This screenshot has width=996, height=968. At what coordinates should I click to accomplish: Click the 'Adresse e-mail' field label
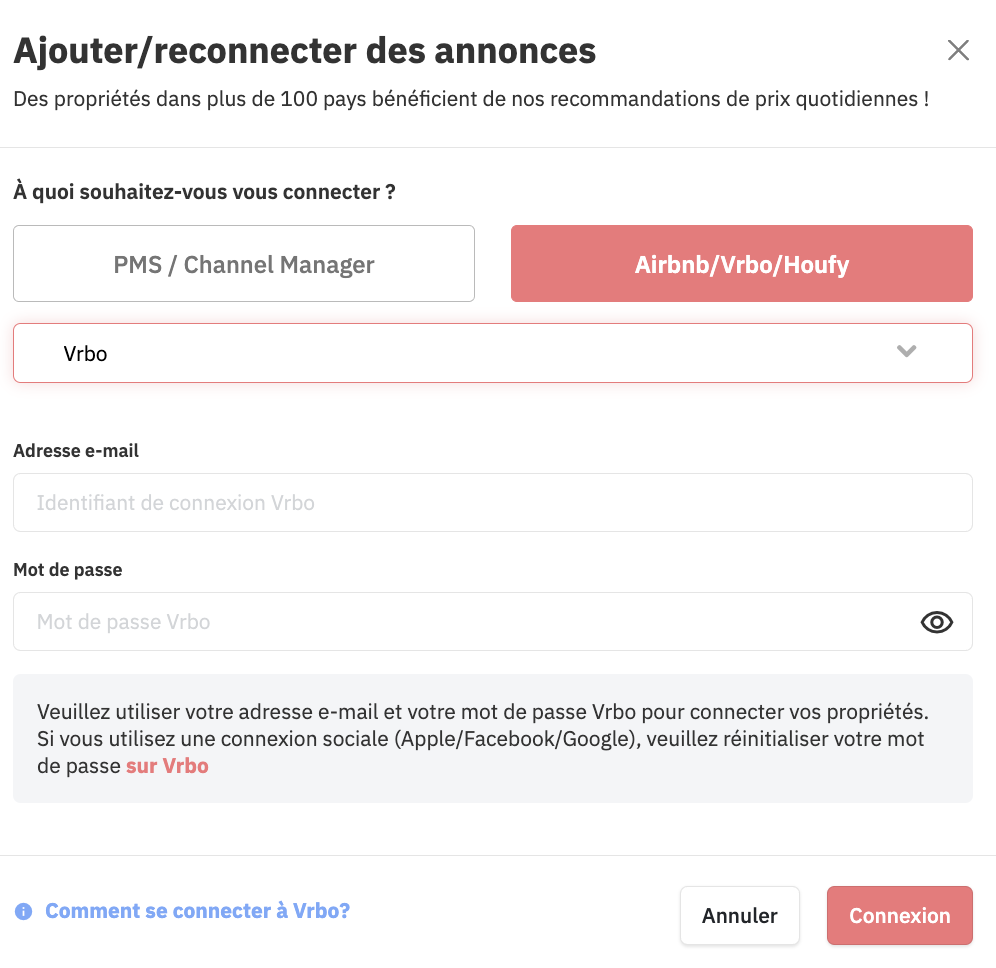pyautogui.click(x=76, y=451)
